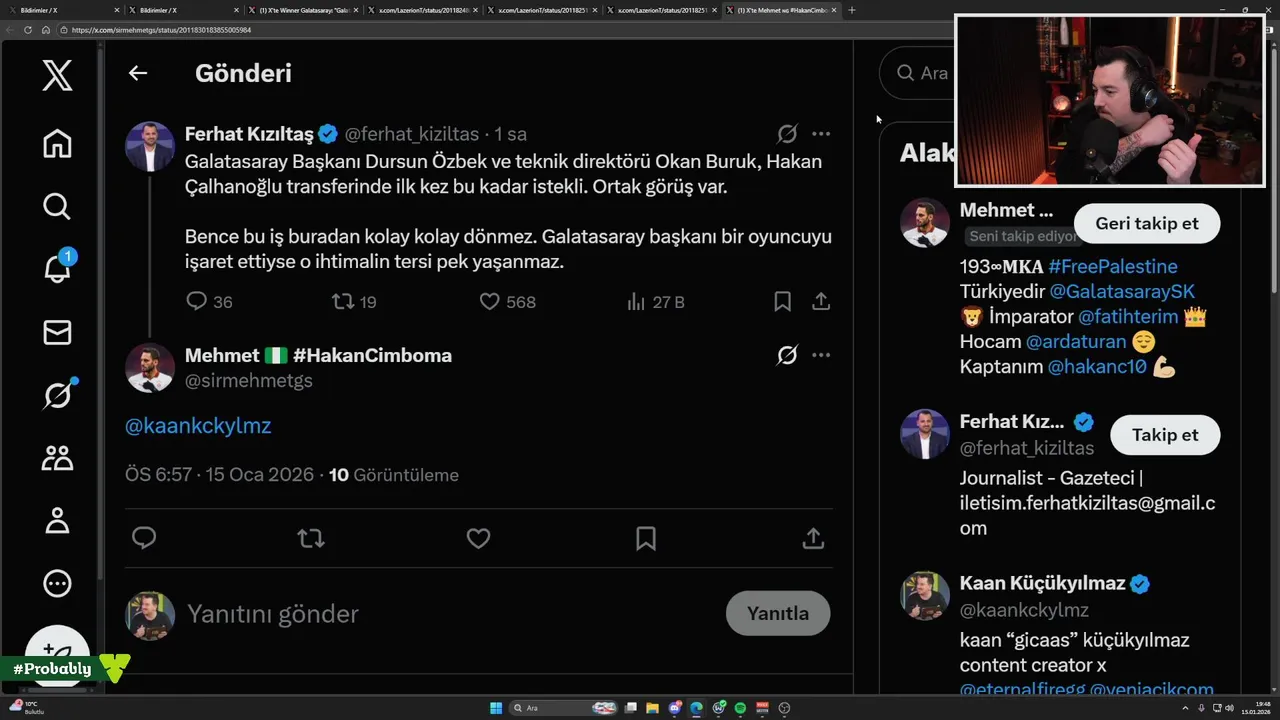This screenshot has width=1280, height=720.
Task: Open the #FreePalestine hashtag link
Action: pos(1112,266)
